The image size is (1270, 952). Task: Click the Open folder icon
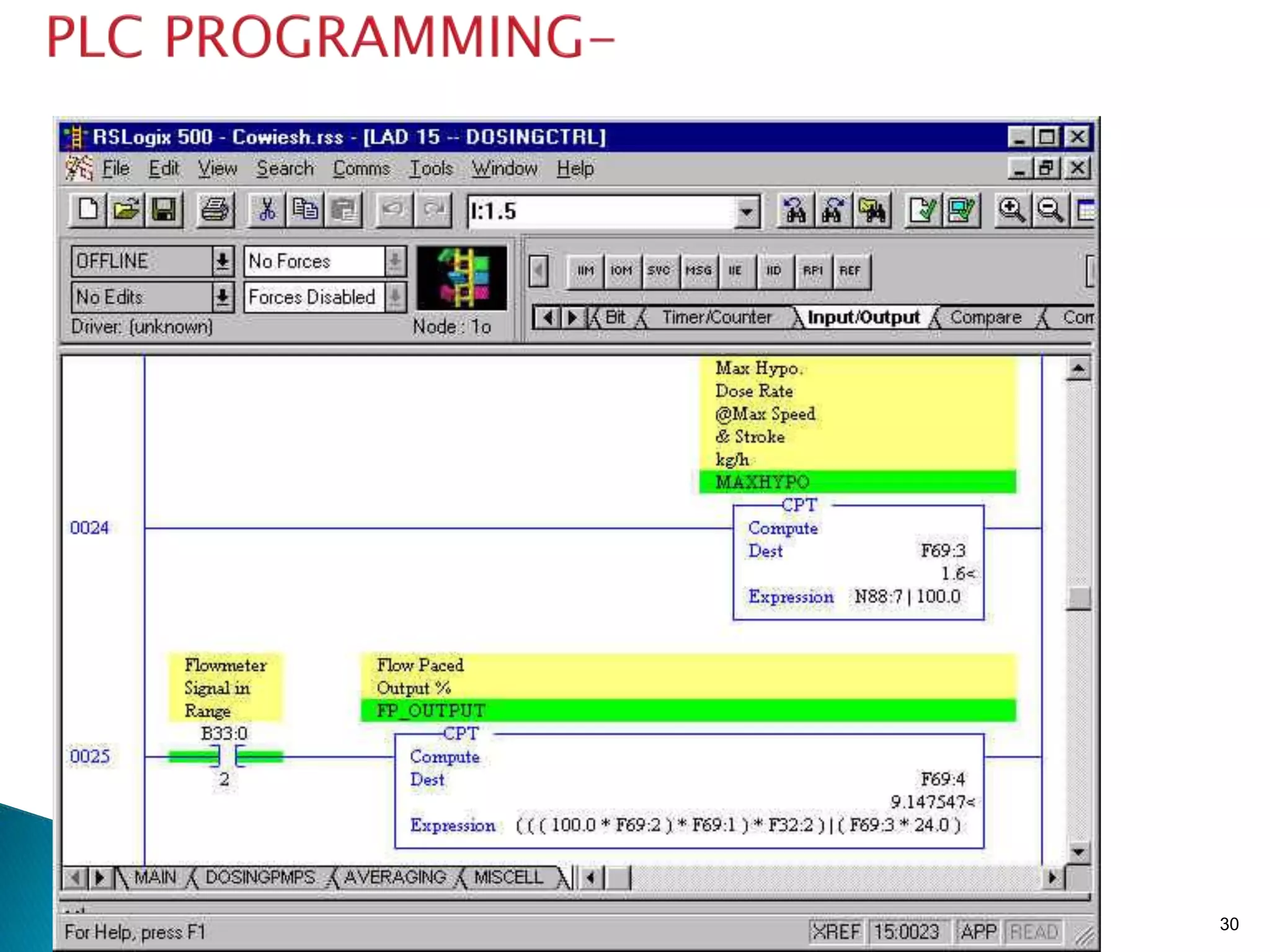(126, 211)
